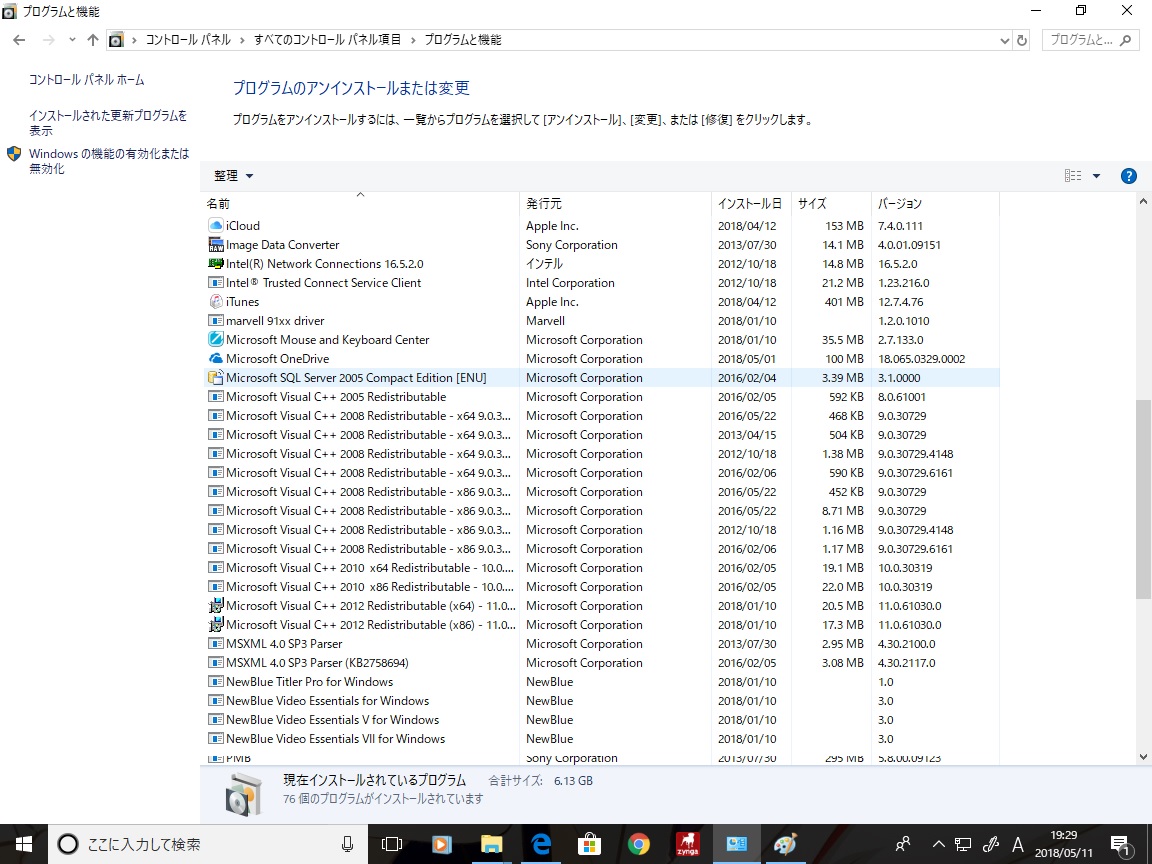The width and height of the screenshot is (1152, 864).
Task: Click the iCloud program icon
Action: pos(215,226)
